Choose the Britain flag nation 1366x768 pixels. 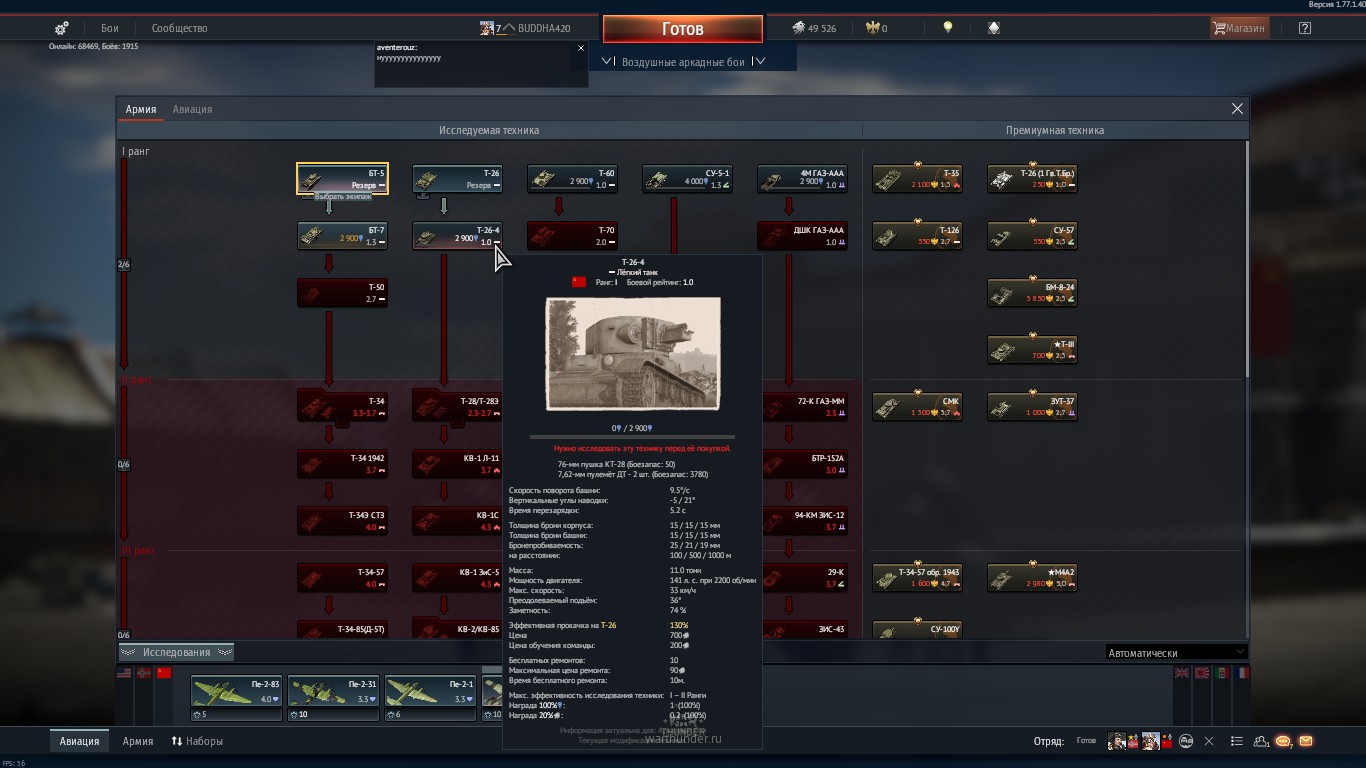[x=1182, y=673]
